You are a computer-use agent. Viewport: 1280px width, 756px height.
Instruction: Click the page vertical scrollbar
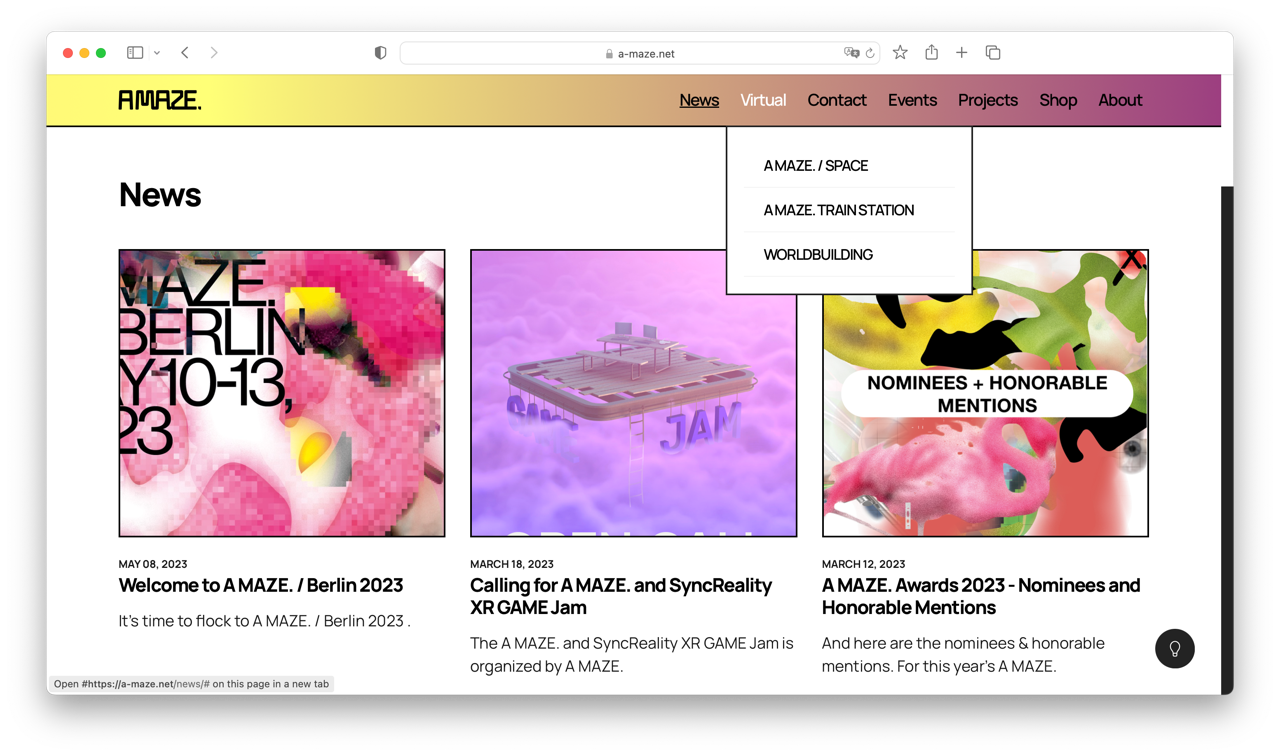1227,440
